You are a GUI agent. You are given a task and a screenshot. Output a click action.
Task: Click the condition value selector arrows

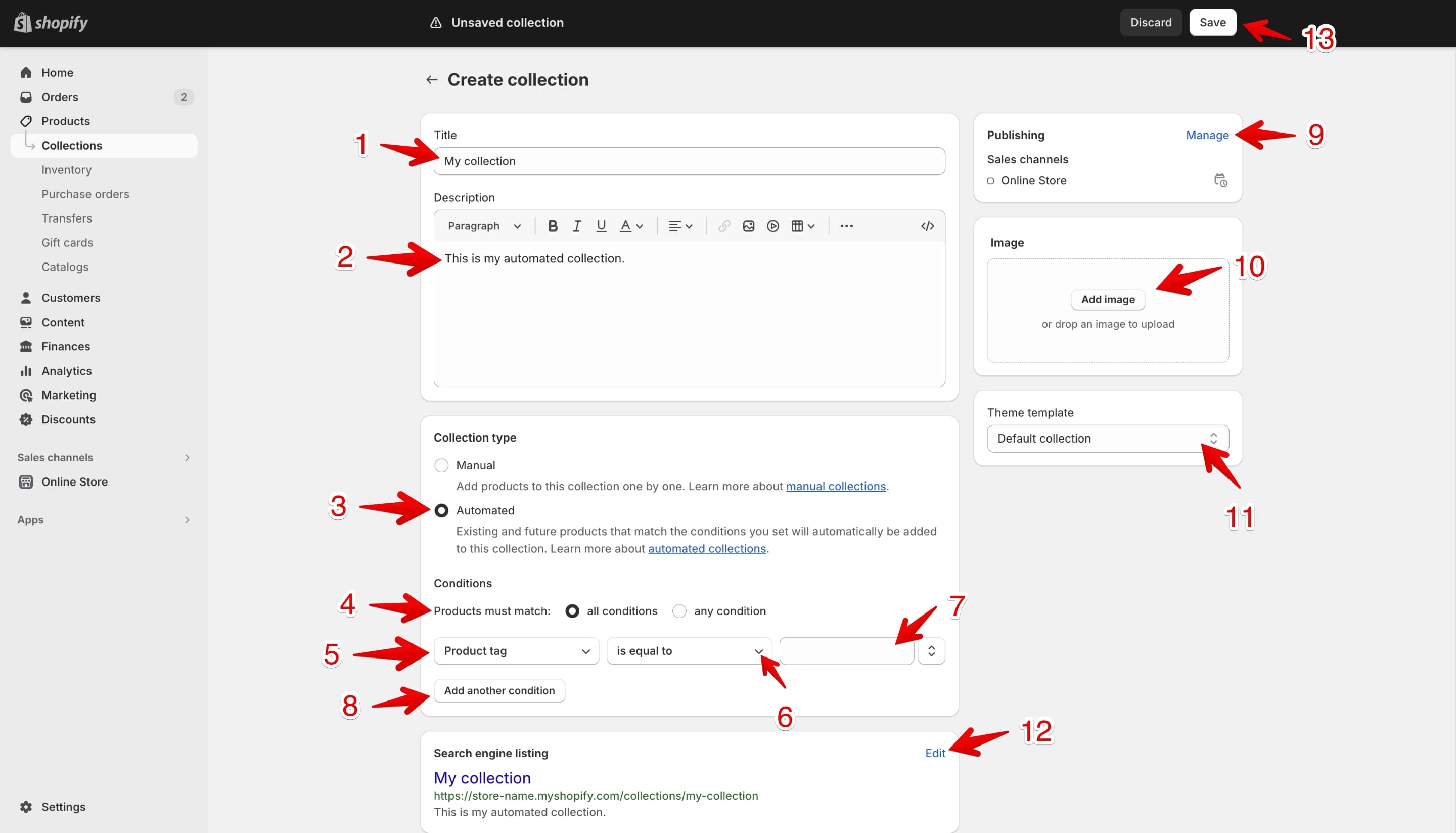click(x=931, y=651)
